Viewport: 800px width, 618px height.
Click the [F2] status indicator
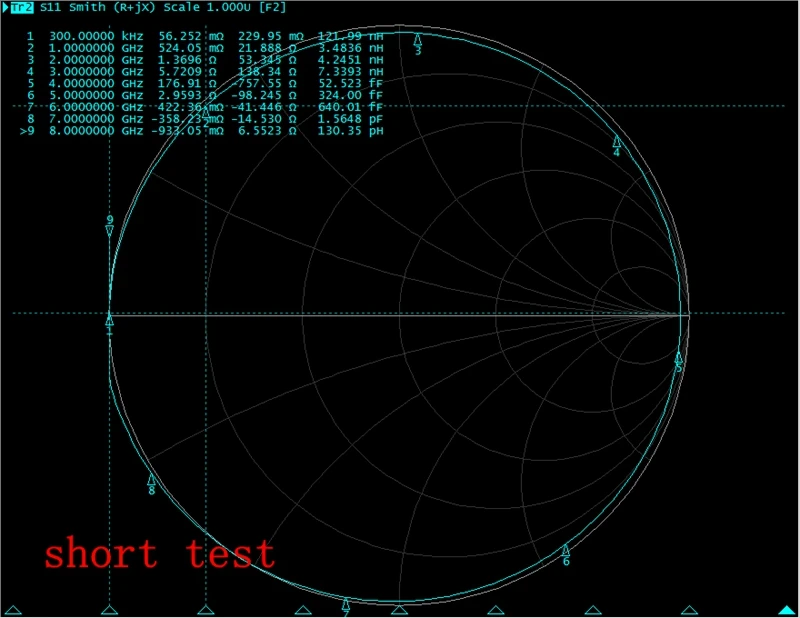click(272, 7)
